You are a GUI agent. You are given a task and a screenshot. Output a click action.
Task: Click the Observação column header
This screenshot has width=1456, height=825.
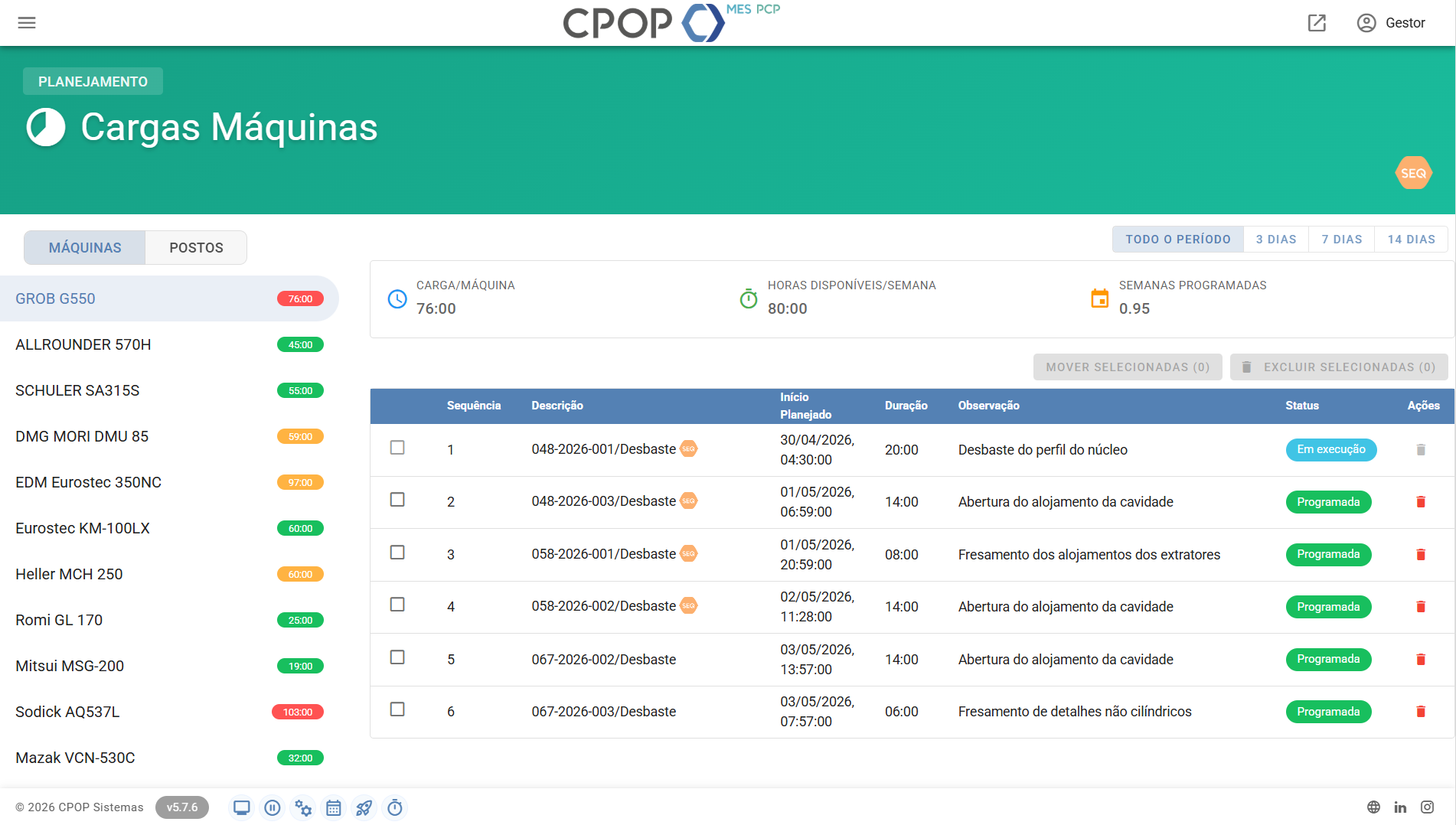tap(989, 406)
